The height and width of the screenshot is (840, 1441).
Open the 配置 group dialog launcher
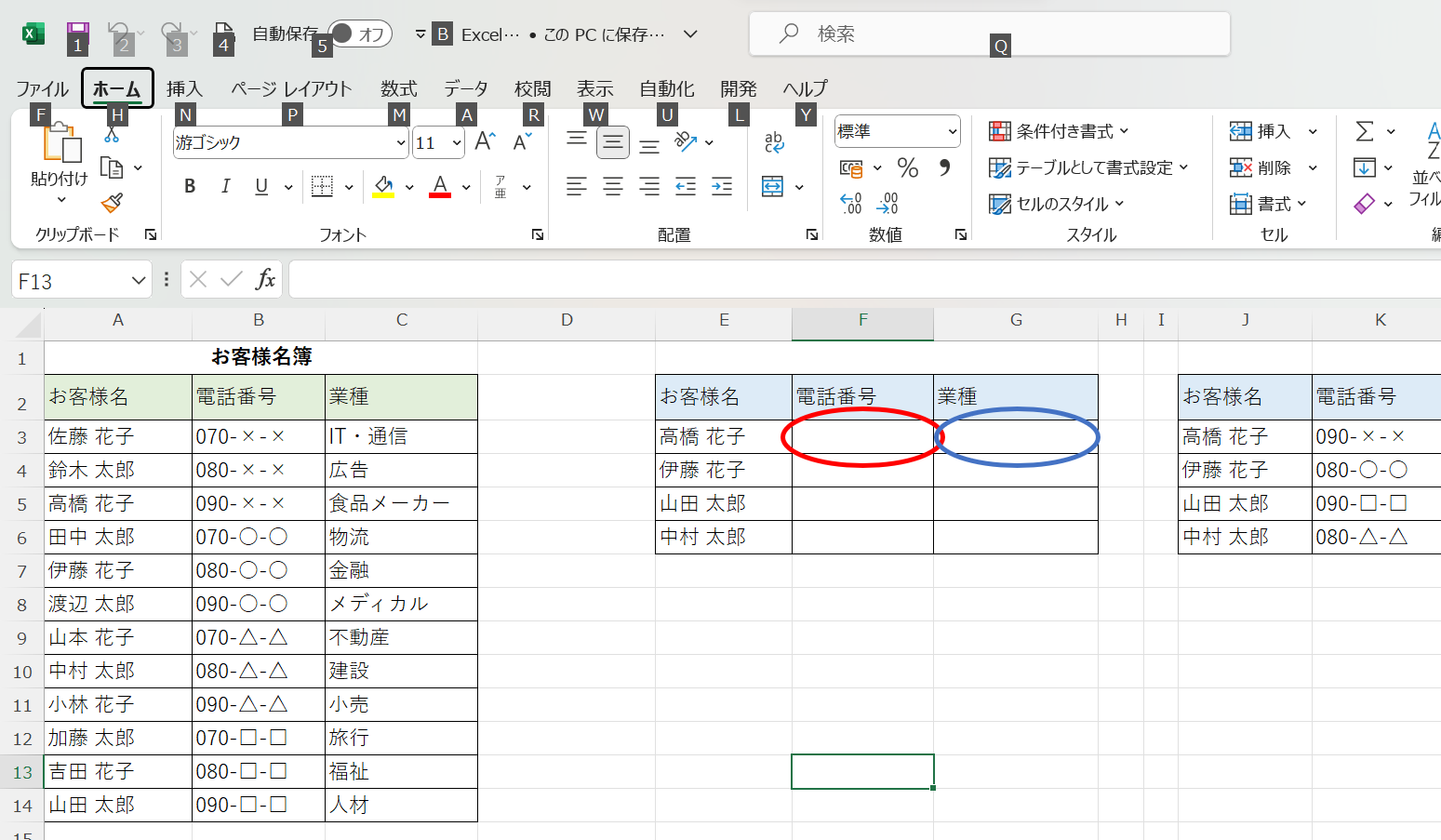pos(812,235)
